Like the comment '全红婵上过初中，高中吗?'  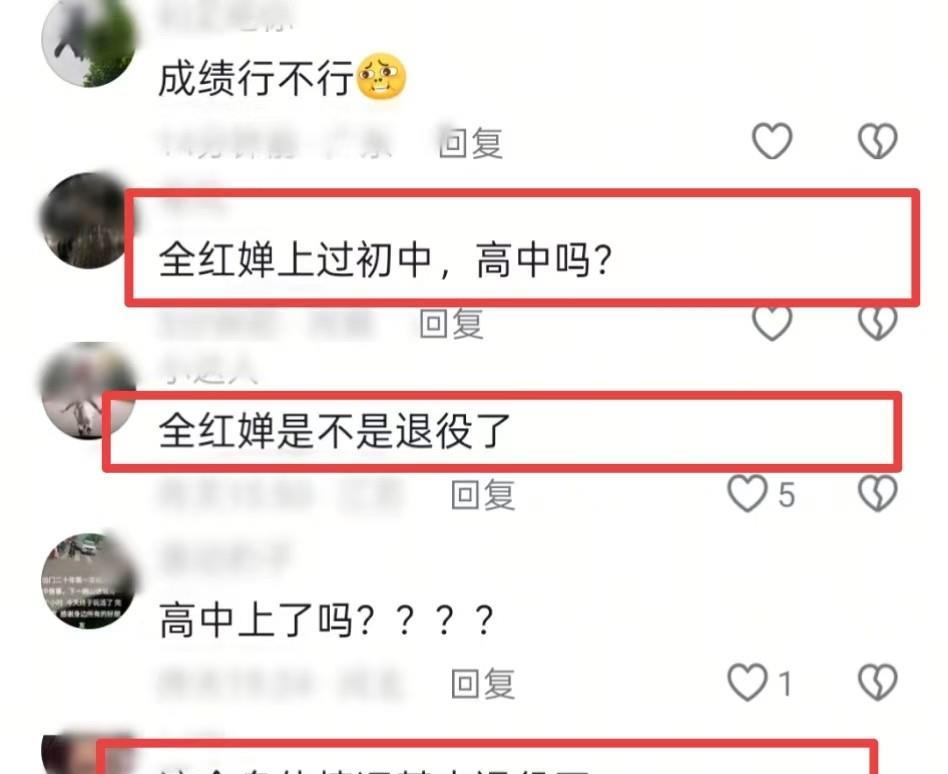(772, 322)
